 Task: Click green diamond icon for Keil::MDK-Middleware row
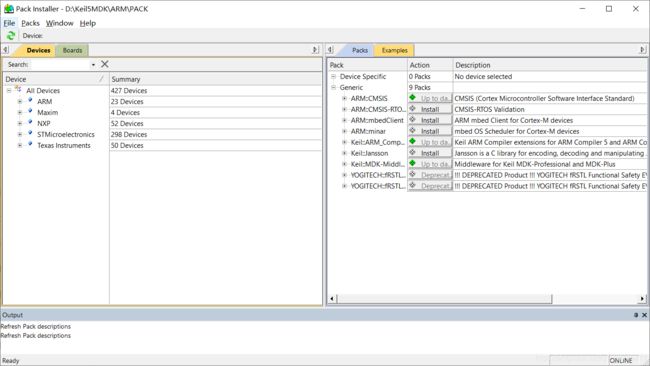tap(412, 164)
